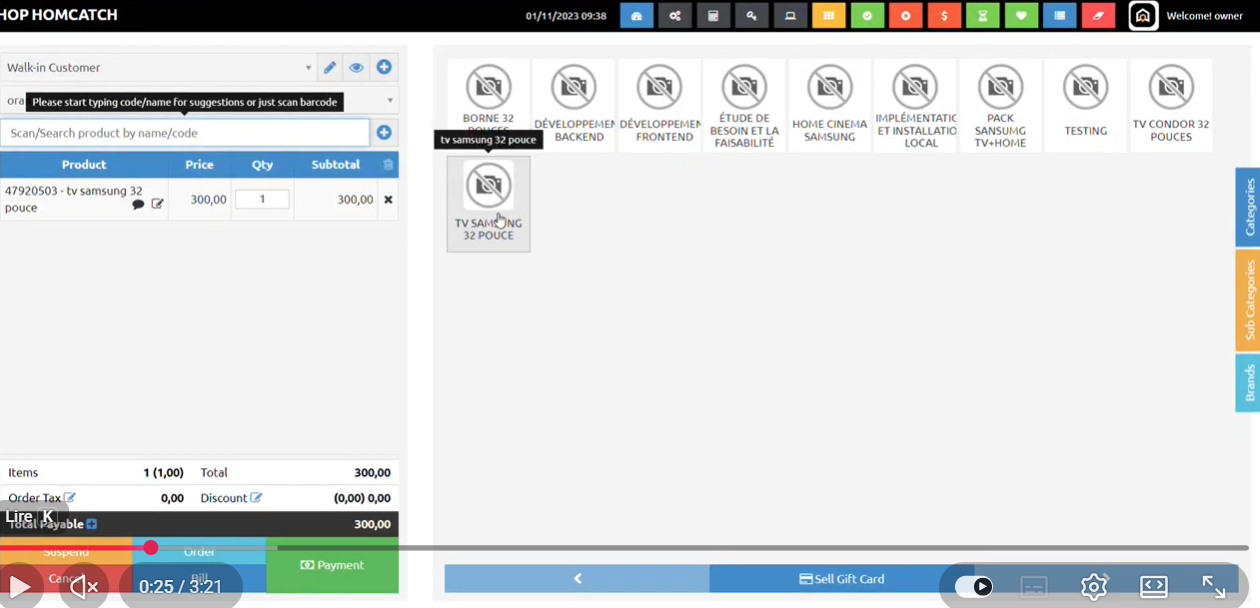Toggle subtitles in video controls

click(x=1034, y=587)
